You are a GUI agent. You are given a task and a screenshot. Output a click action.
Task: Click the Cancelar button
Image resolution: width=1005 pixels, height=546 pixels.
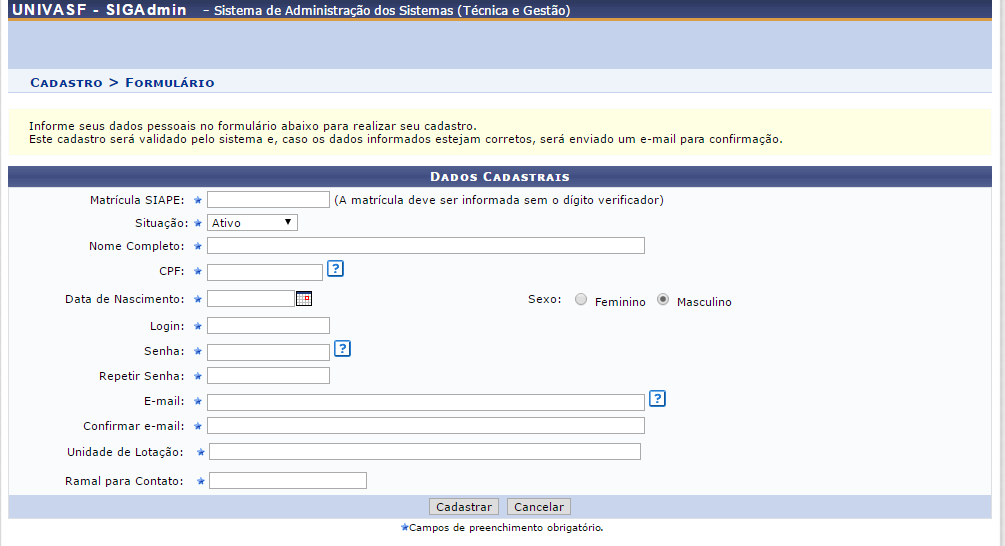tap(539, 507)
